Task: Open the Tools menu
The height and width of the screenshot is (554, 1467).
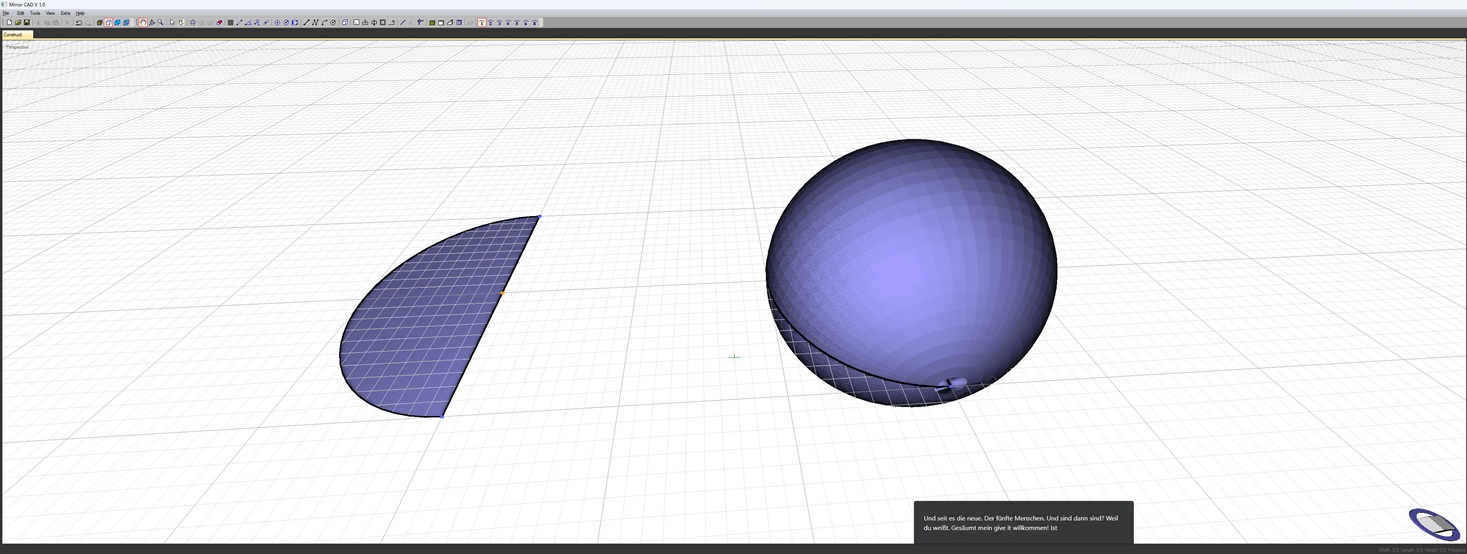Action: pyautogui.click(x=35, y=13)
